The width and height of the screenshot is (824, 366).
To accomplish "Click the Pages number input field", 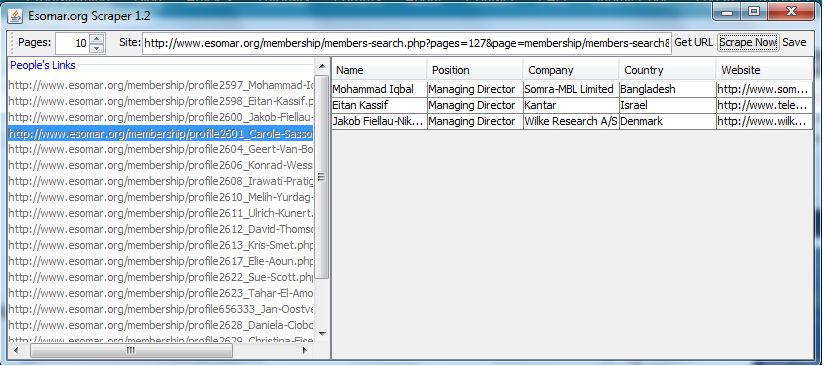I will 73,43.
